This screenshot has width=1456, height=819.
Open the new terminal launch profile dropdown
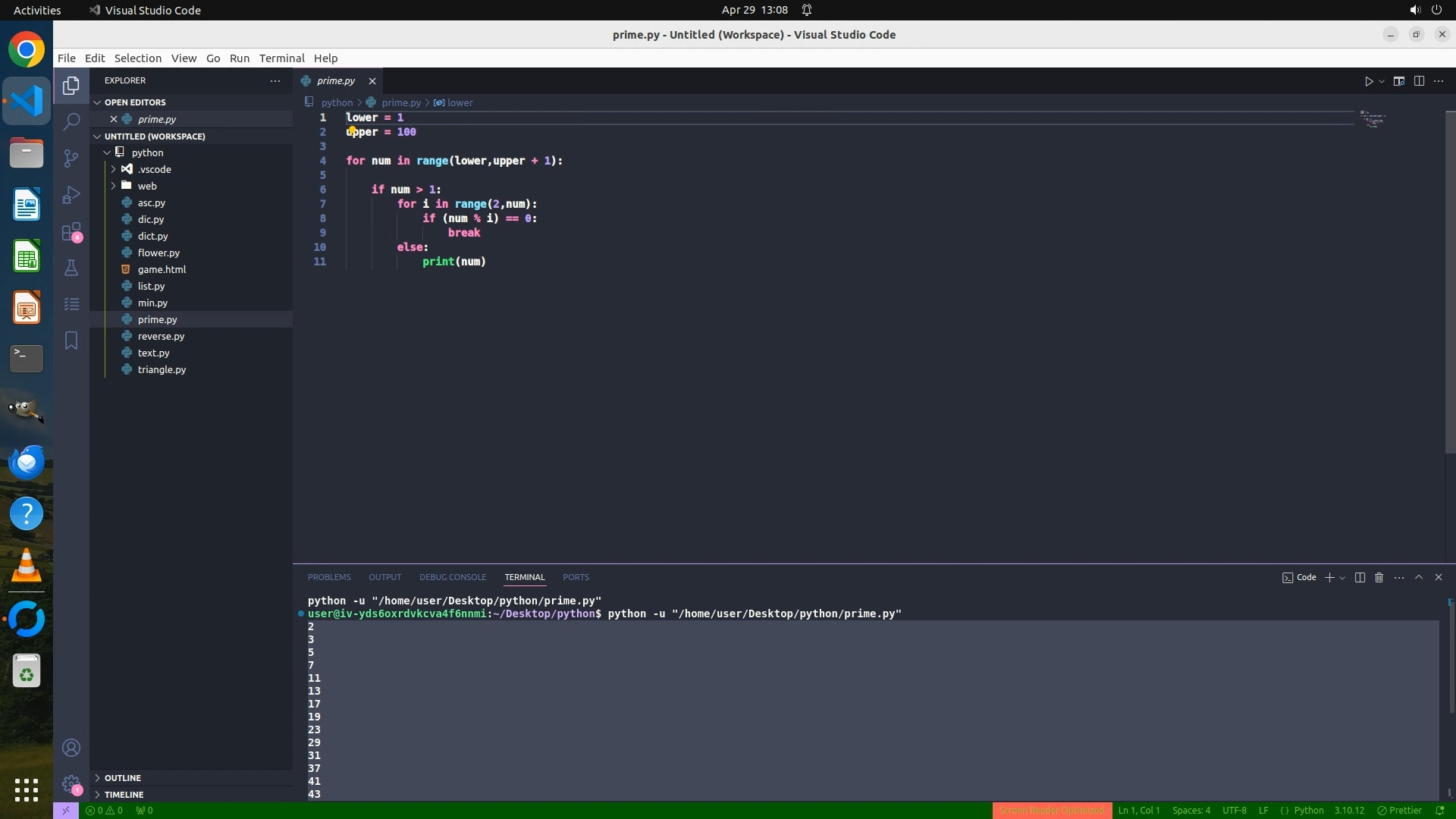[1342, 578]
